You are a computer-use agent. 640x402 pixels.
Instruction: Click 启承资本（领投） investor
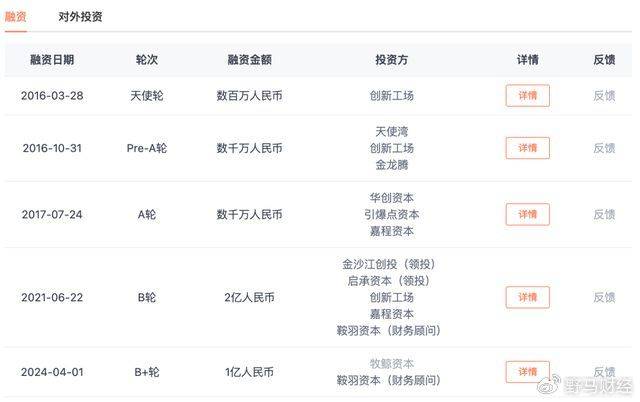coord(389,281)
